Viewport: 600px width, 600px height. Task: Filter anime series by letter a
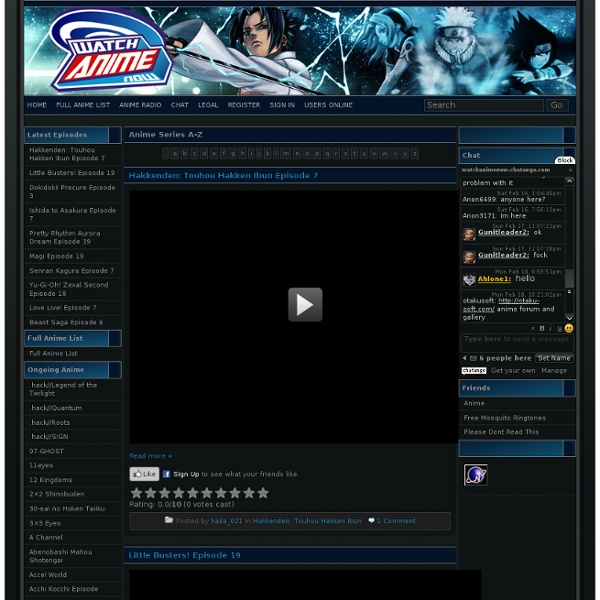point(175,154)
